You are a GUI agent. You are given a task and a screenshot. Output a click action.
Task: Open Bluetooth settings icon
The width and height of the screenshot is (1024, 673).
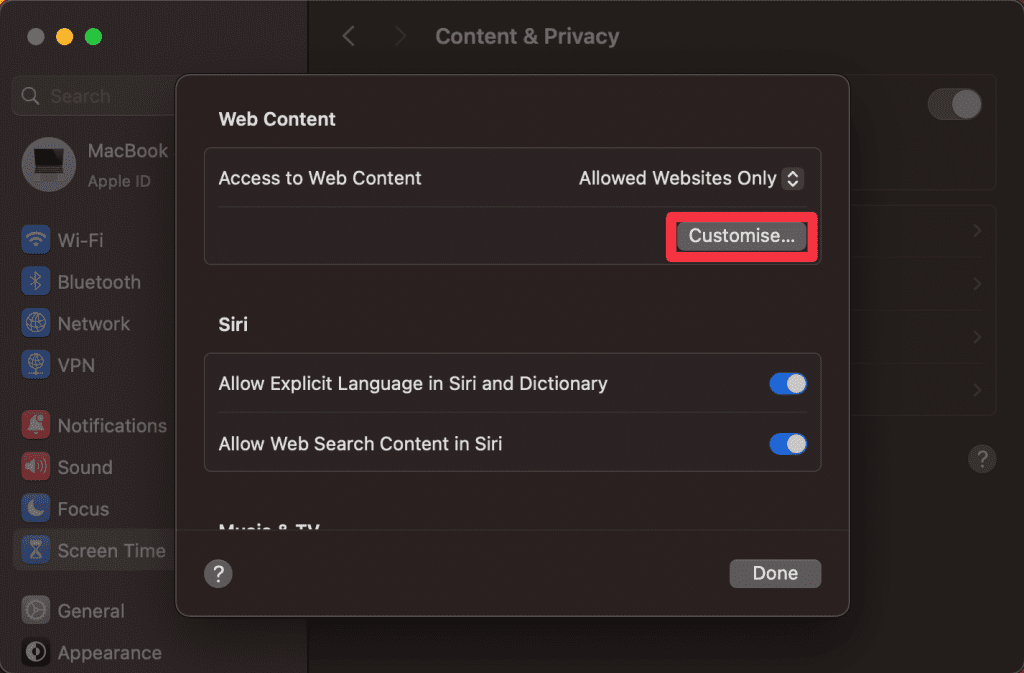tap(36, 282)
